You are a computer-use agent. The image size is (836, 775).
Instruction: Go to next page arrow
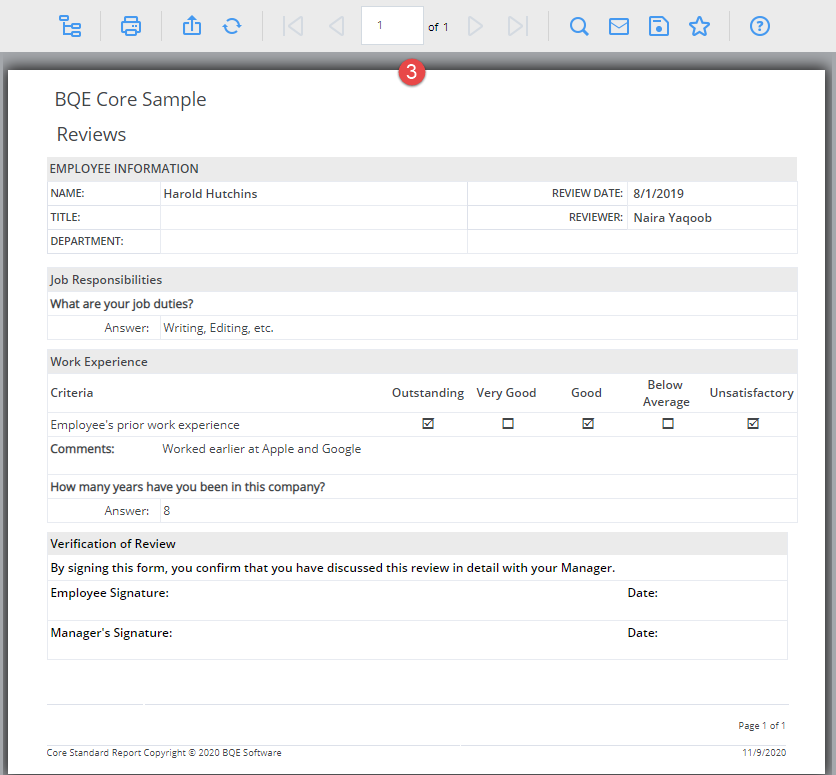475,26
